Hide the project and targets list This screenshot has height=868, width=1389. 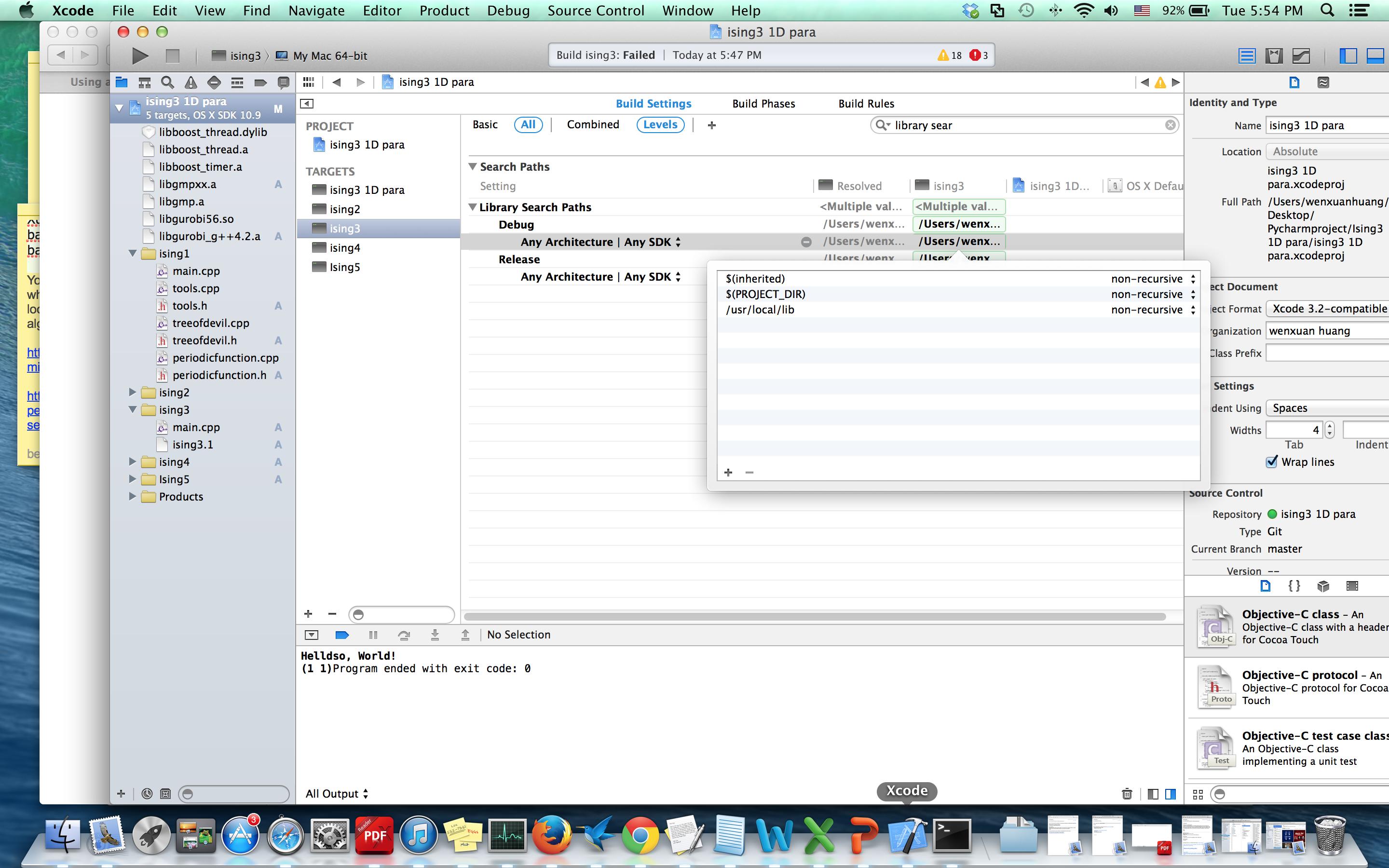(x=307, y=103)
